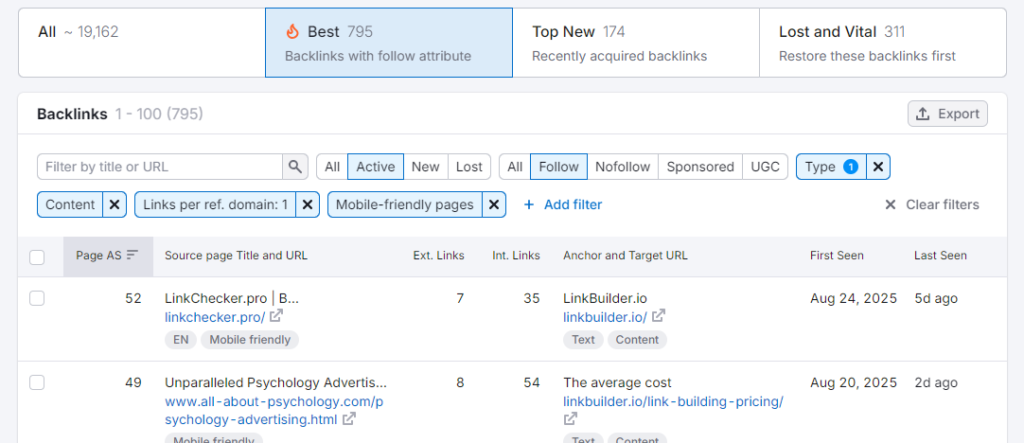Open linkbuilder.io/link-building-pricing/ target link

tap(673, 401)
